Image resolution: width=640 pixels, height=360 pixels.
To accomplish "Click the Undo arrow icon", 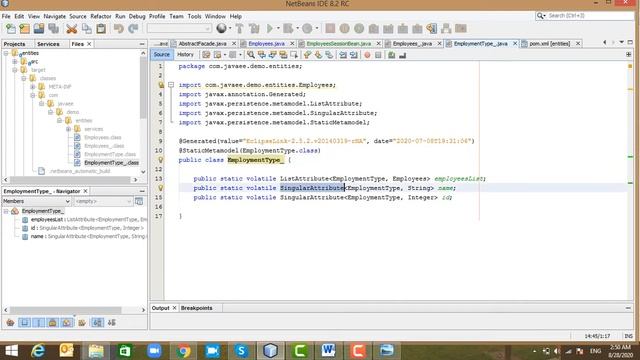I will (119, 29).
